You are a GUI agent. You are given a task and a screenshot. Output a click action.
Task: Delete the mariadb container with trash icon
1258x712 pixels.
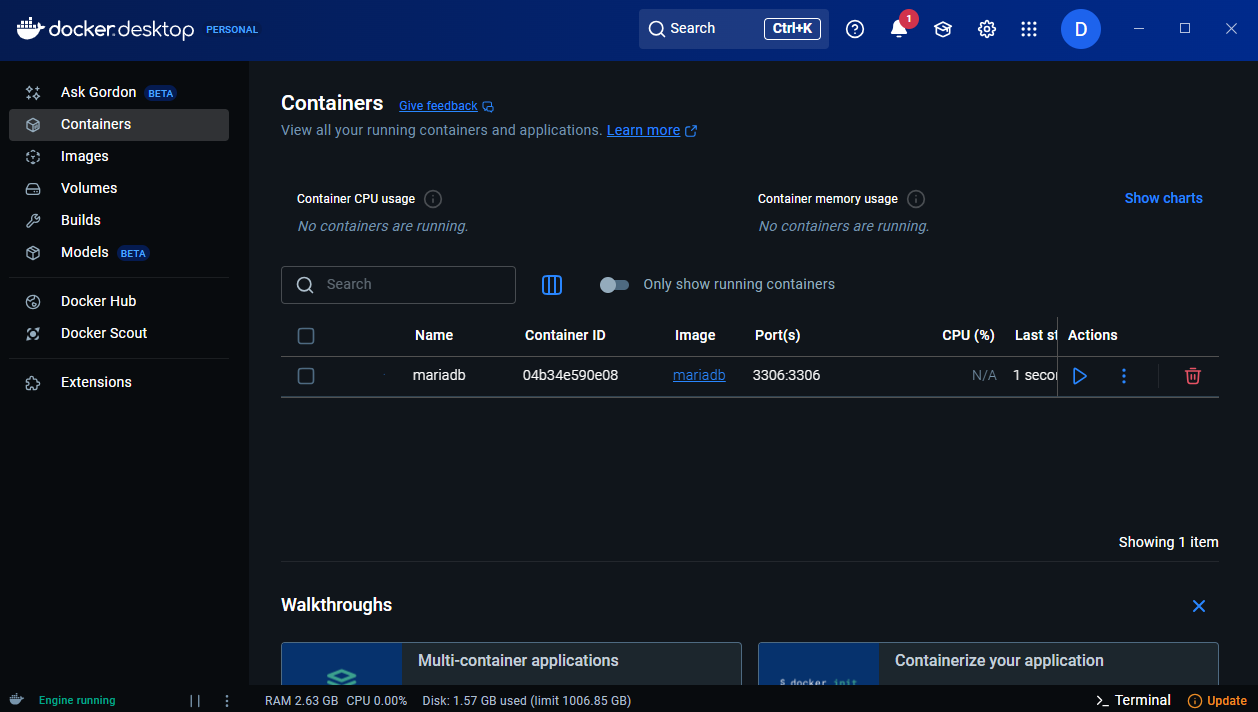1193,376
